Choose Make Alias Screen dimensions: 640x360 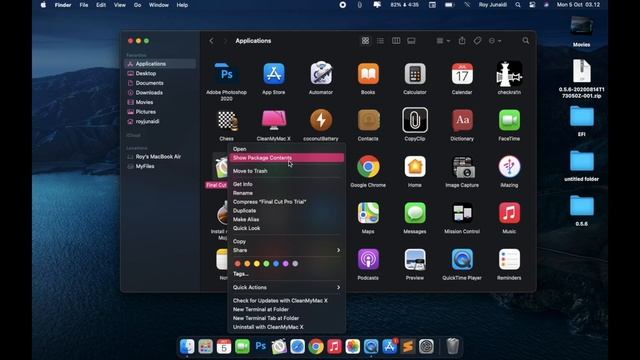[286, 220]
